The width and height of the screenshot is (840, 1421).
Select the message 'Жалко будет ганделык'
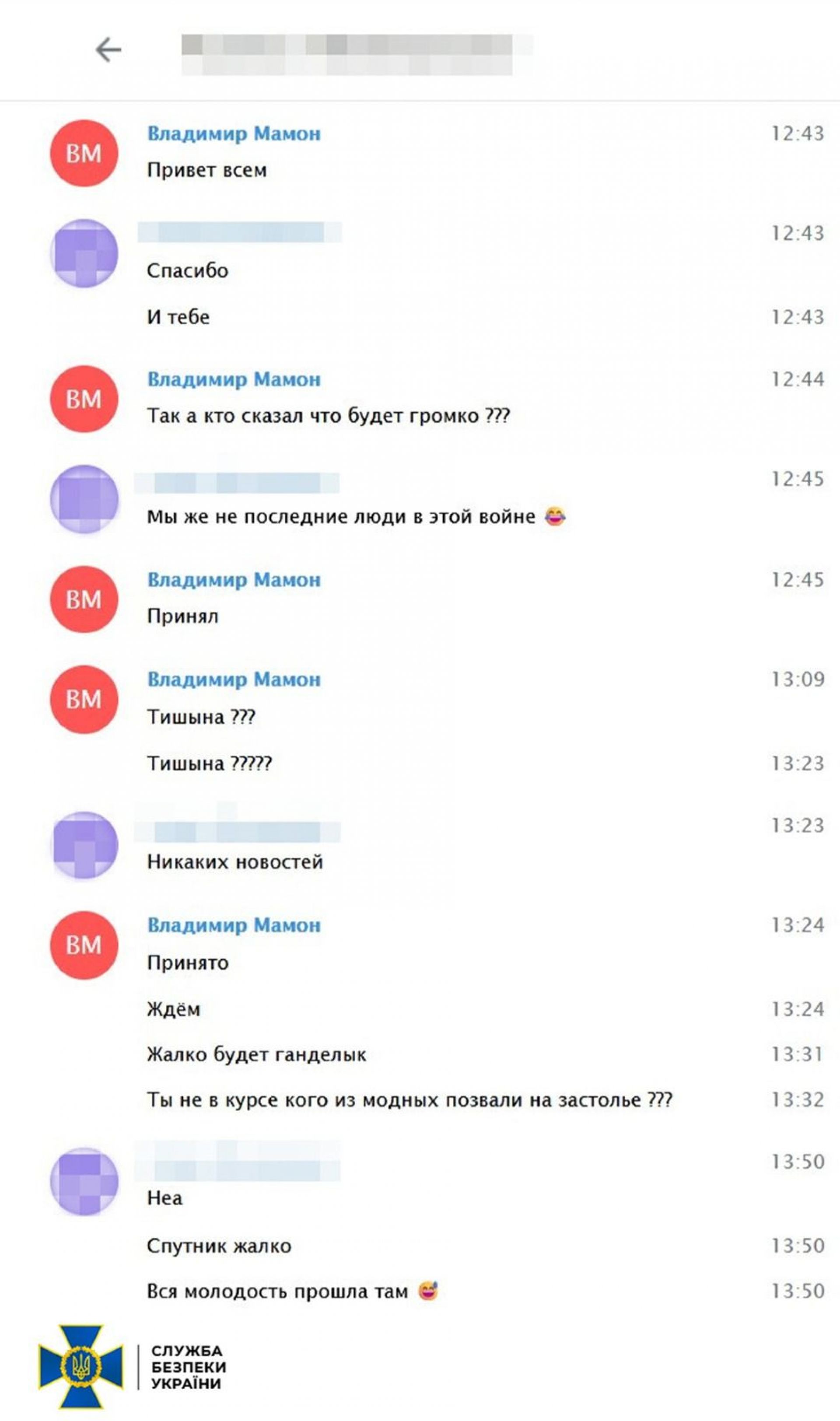tap(256, 1054)
